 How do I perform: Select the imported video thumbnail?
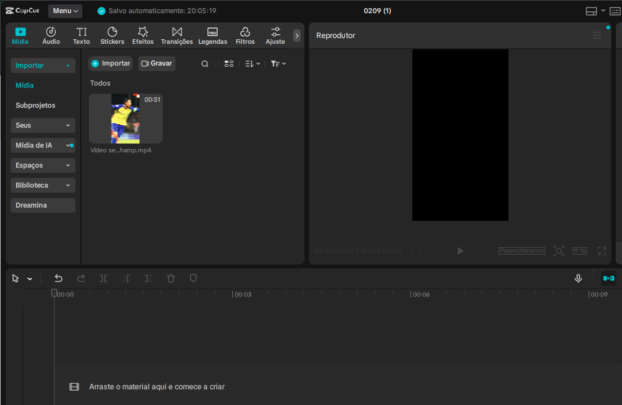point(126,118)
